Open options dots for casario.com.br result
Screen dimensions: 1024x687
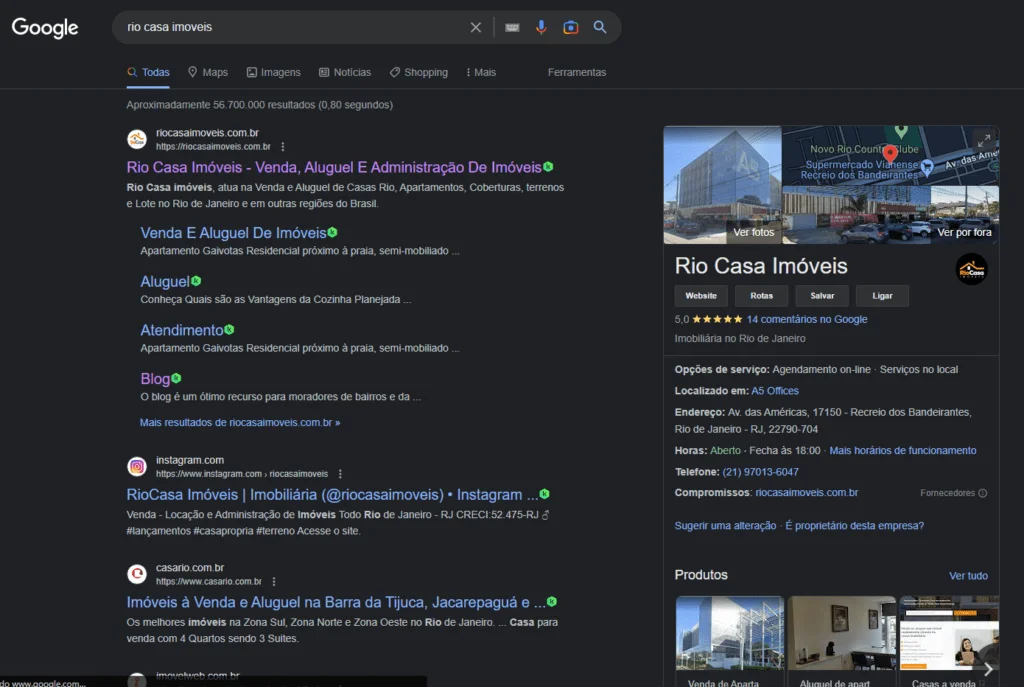coord(274,581)
